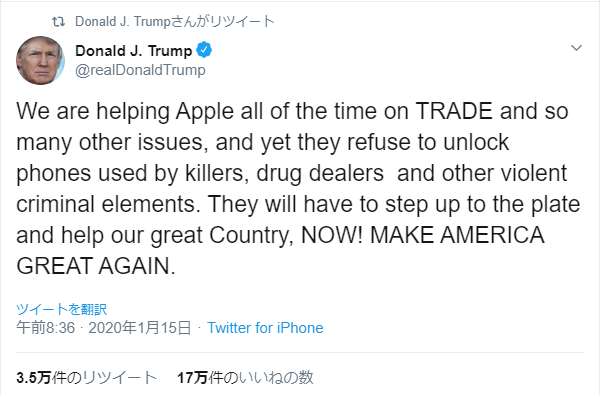This screenshot has height=395, width=600.
Task: Click the @realDonaldTrump handle
Action: click(x=140, y=70)
